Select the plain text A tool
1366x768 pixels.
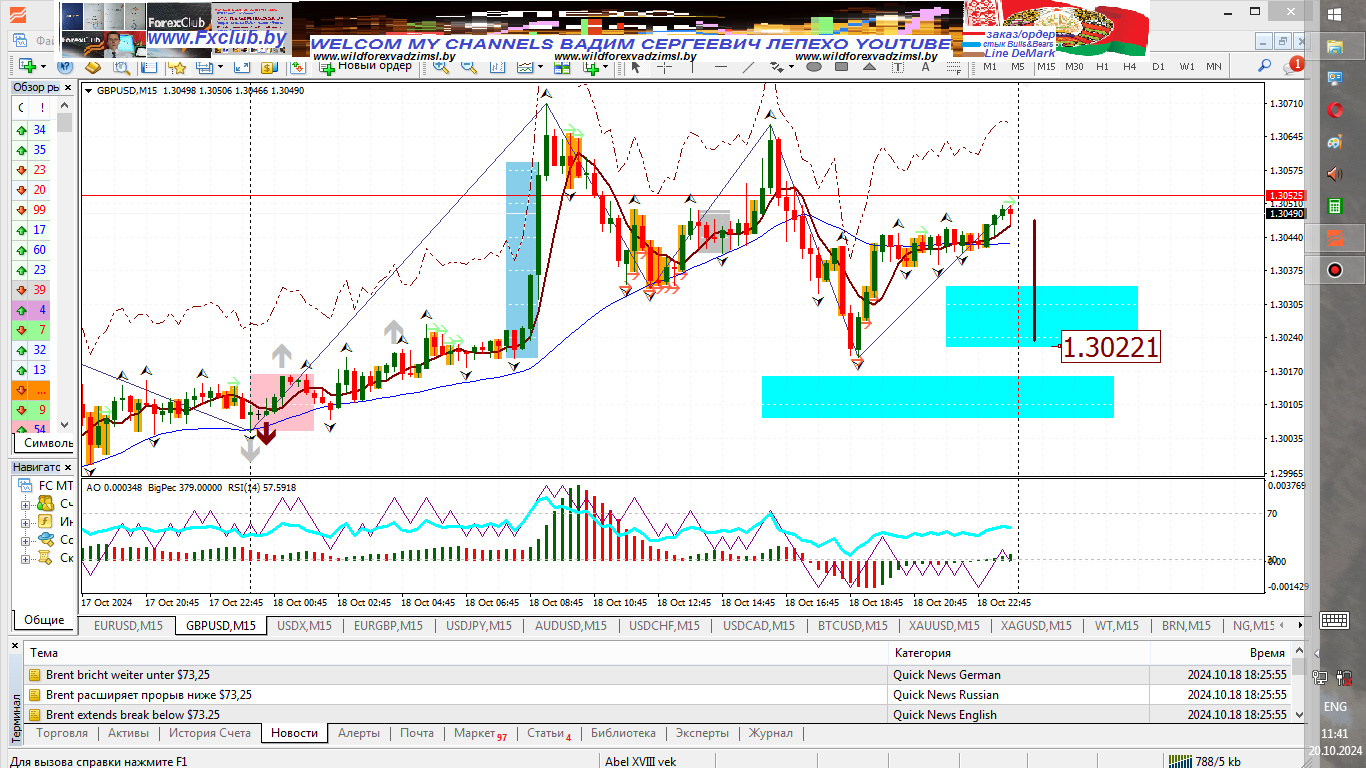click(925, 66)
